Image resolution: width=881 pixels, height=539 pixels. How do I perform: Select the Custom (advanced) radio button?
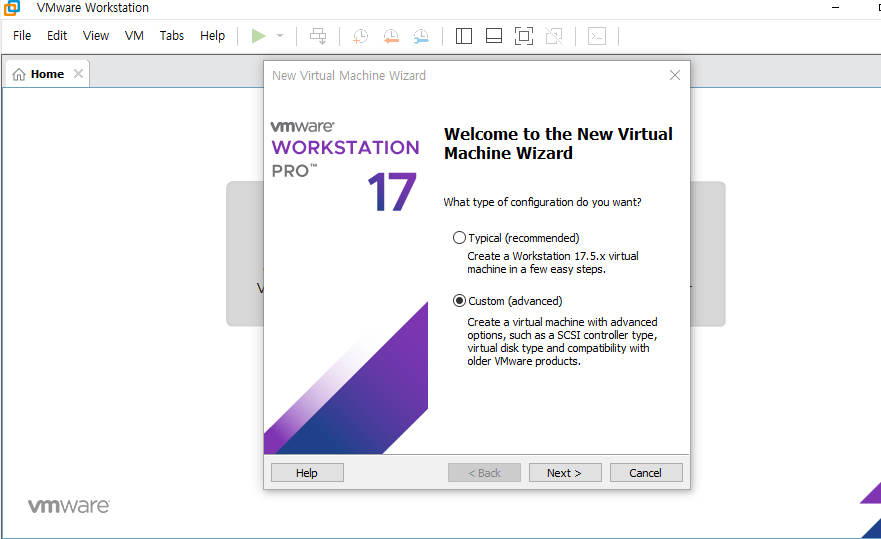(459, 301)
